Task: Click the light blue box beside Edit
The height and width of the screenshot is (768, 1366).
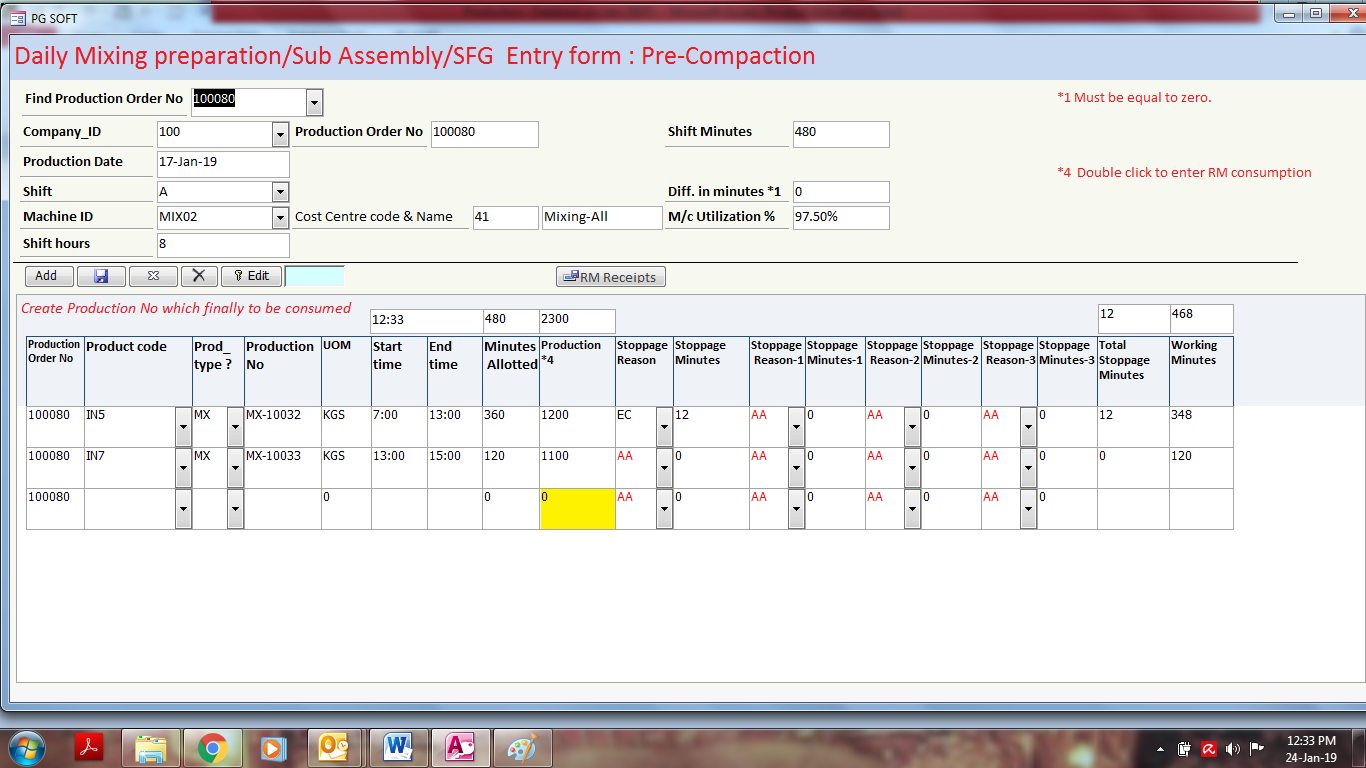Action: click(314, 276)
